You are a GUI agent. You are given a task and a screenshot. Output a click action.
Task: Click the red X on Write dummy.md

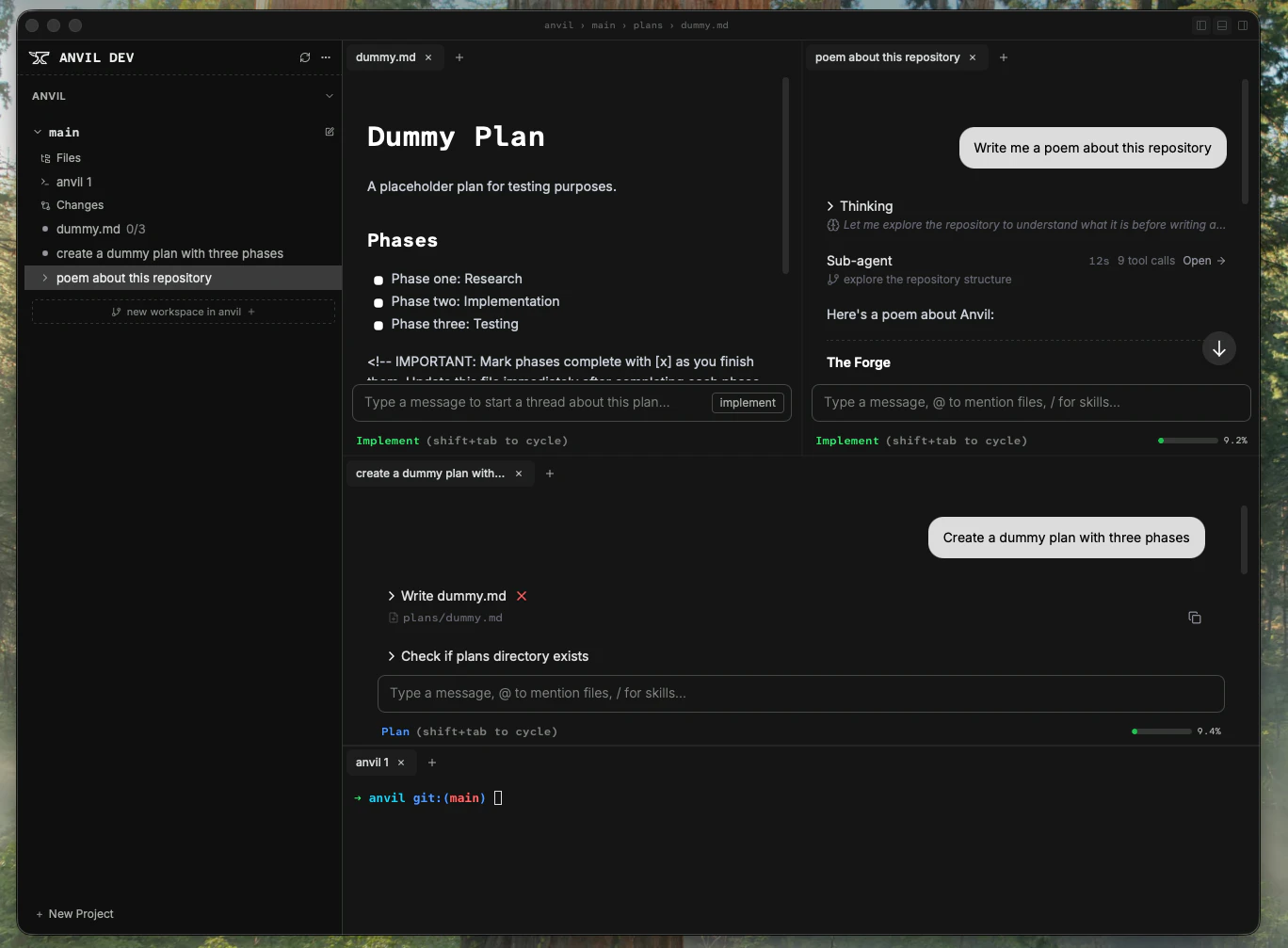pos(522,596)
